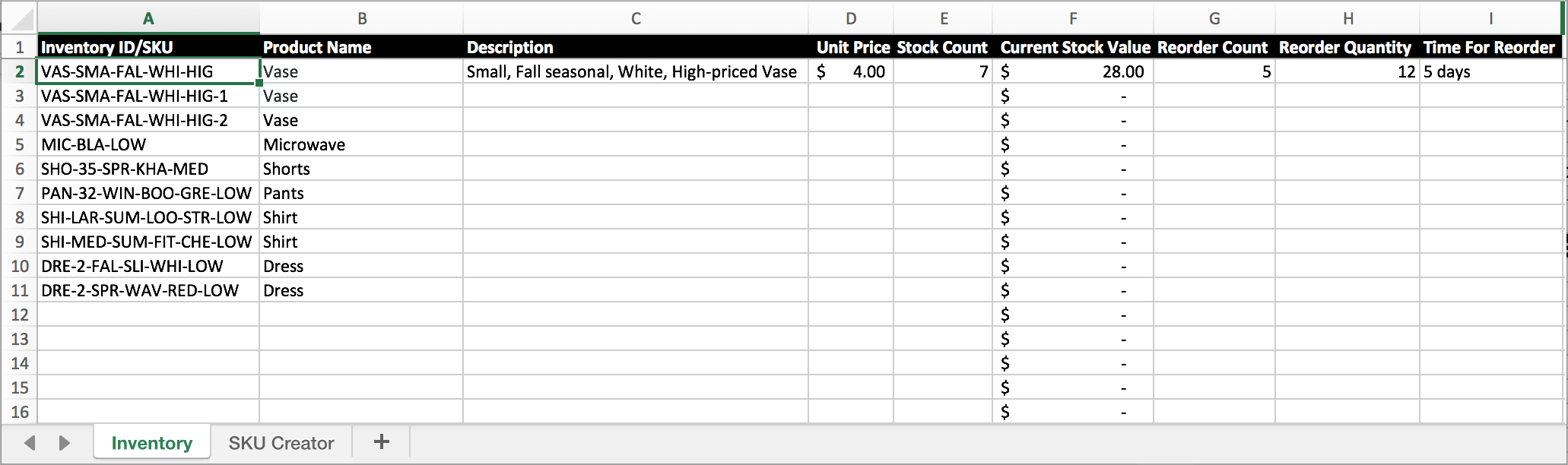This screenshot has width=1568, height=465.
Task: Click the cell showing 5 days
Action: pos(1490,71)
